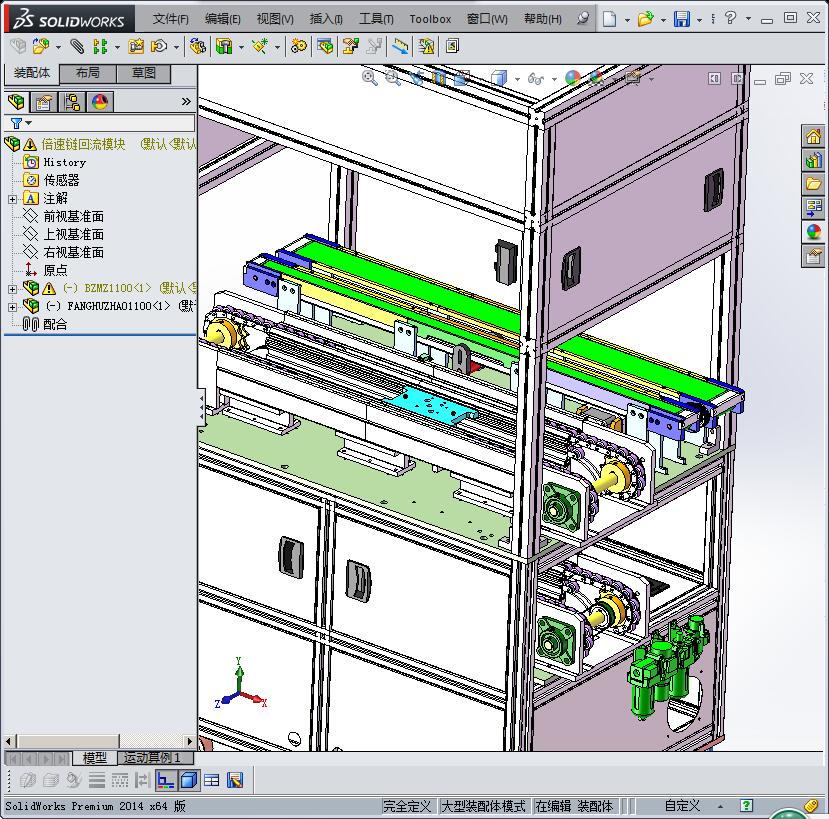This screenshot has height=819, width=829.
Task: Open the Design Library task pane icon
Action: (x=813, y=160)
